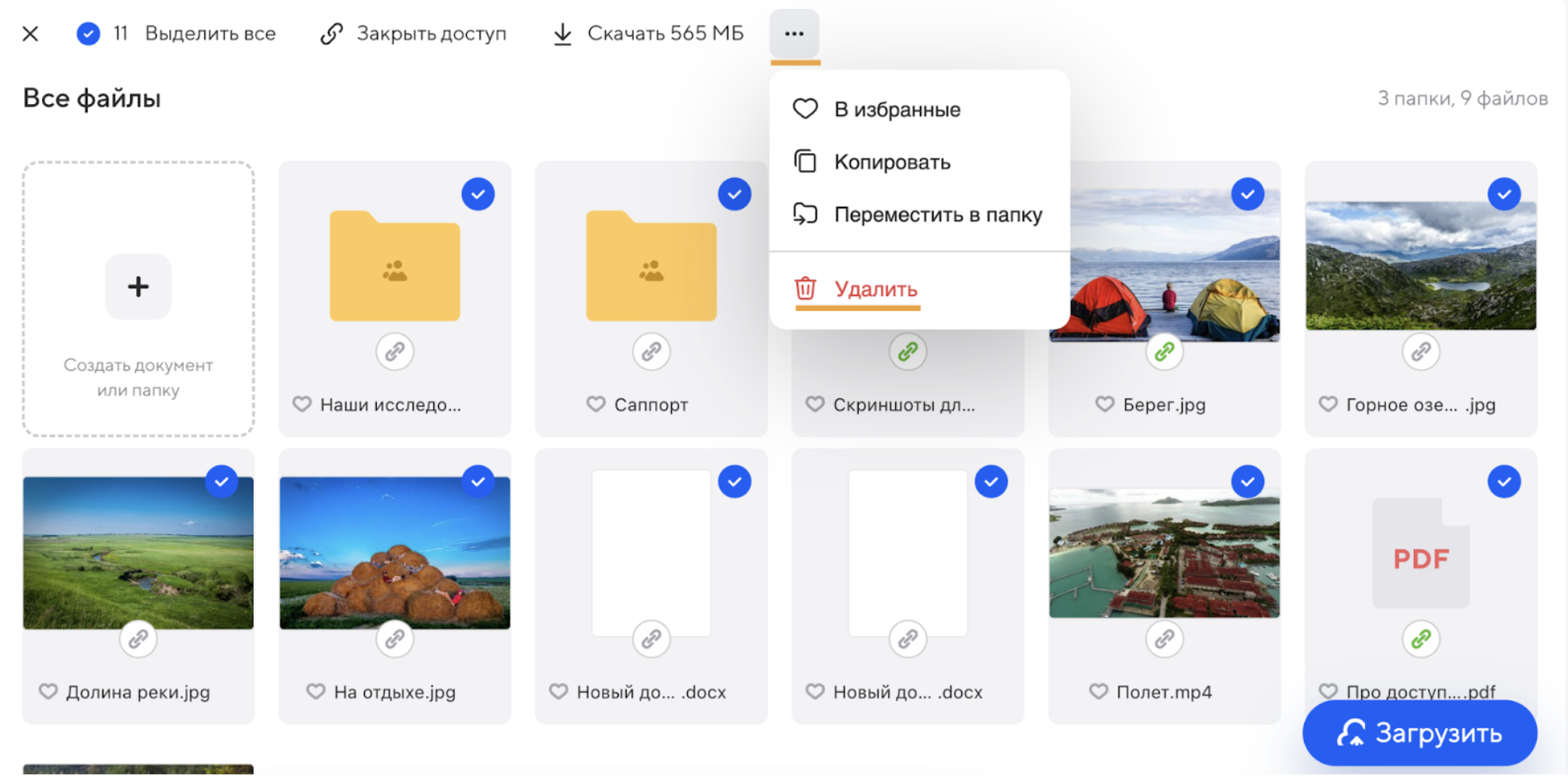The image size is (1568, 776).
Task: Click the link icon under the Саппорт folder
Action: point(651,351)
